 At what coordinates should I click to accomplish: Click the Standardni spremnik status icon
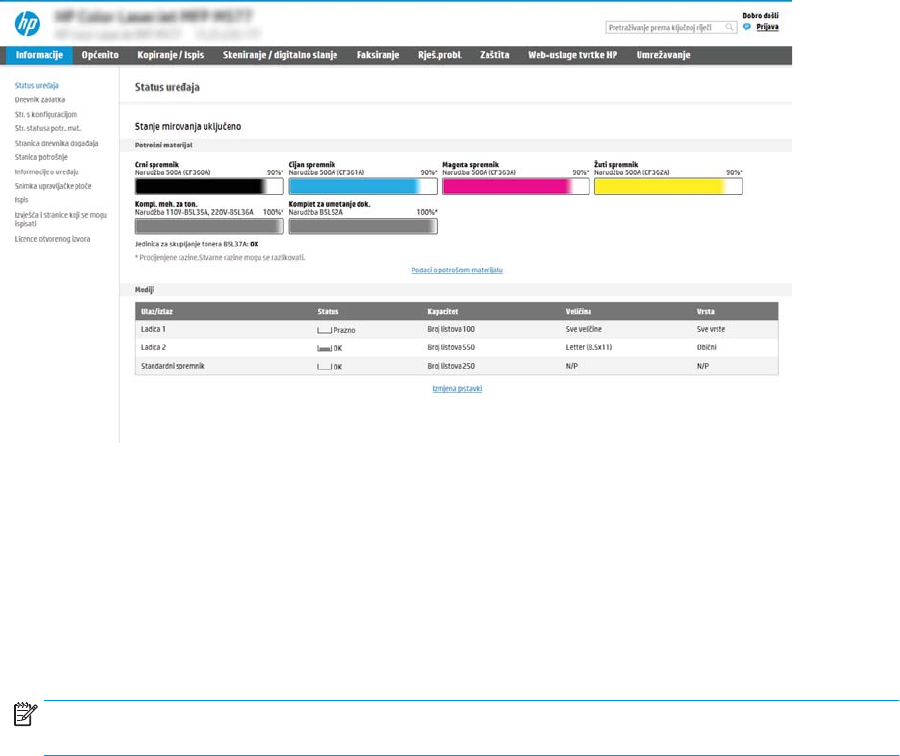click(x=323, y=367)
